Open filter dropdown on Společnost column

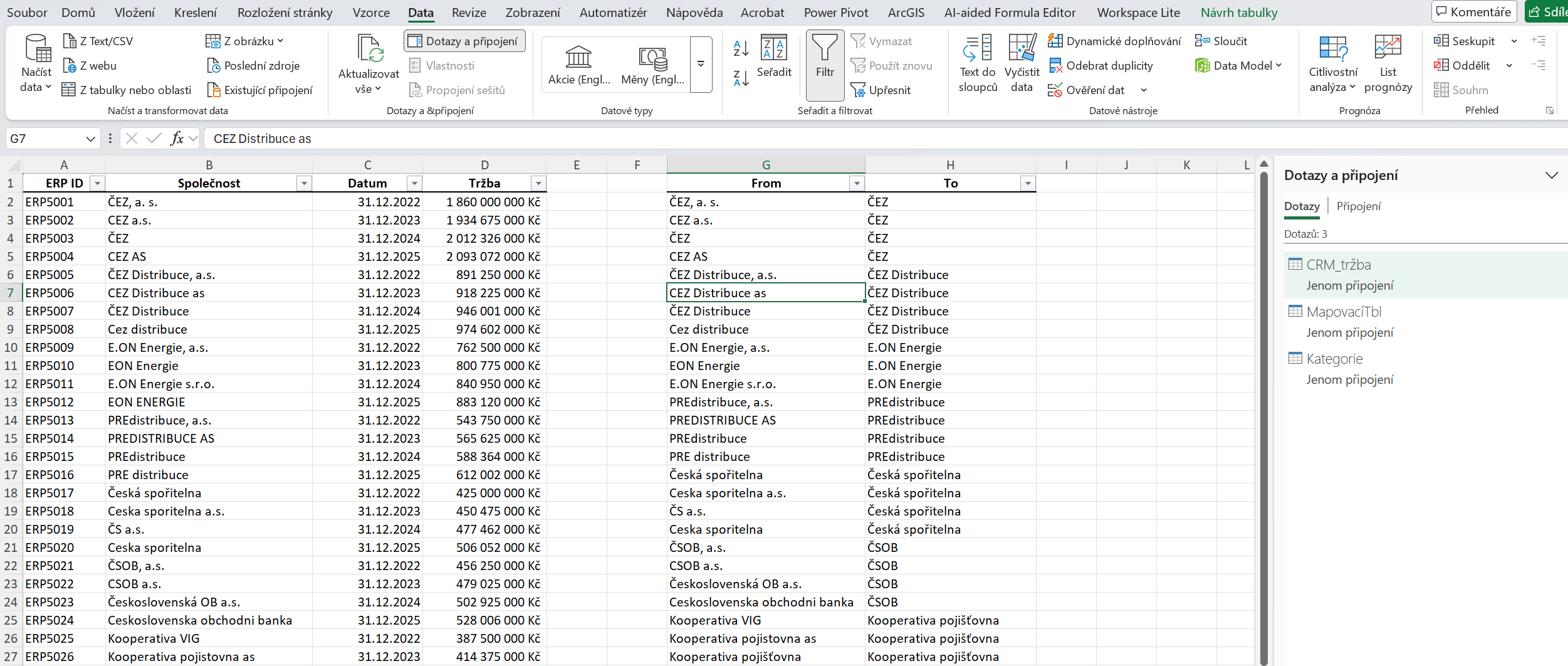click(304, 184)
